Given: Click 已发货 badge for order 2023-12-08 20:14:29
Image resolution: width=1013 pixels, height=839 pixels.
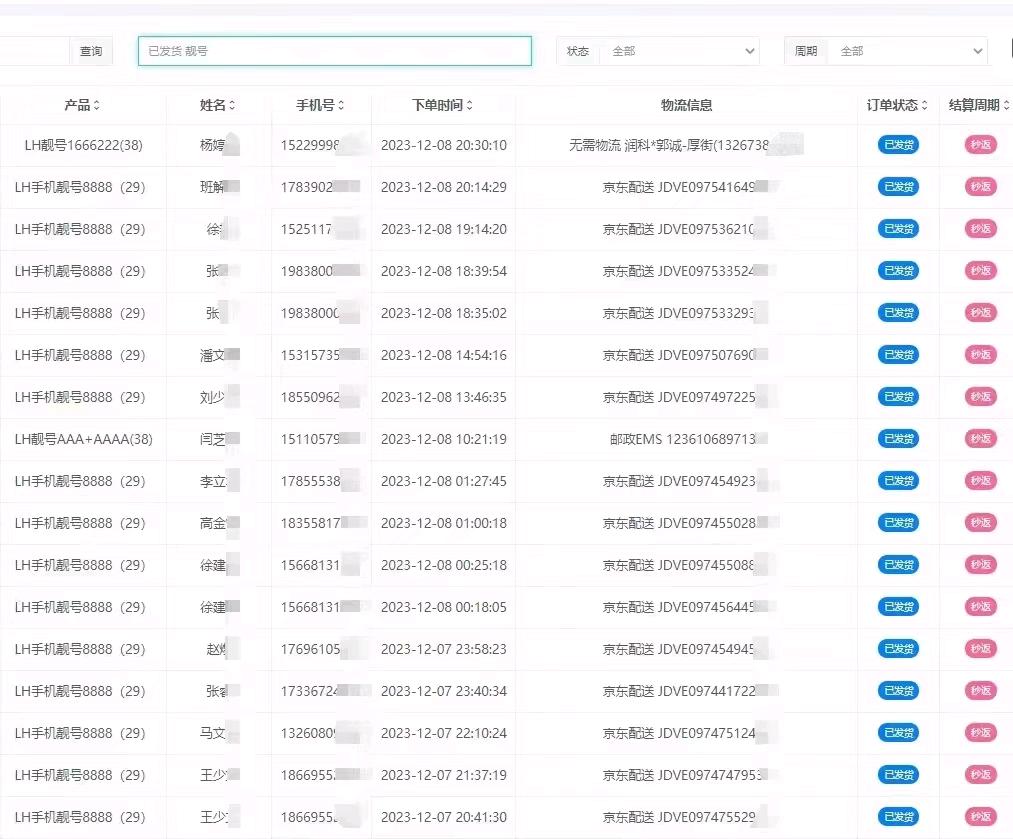Looking at the screenshot, I should tap(898, 187).
